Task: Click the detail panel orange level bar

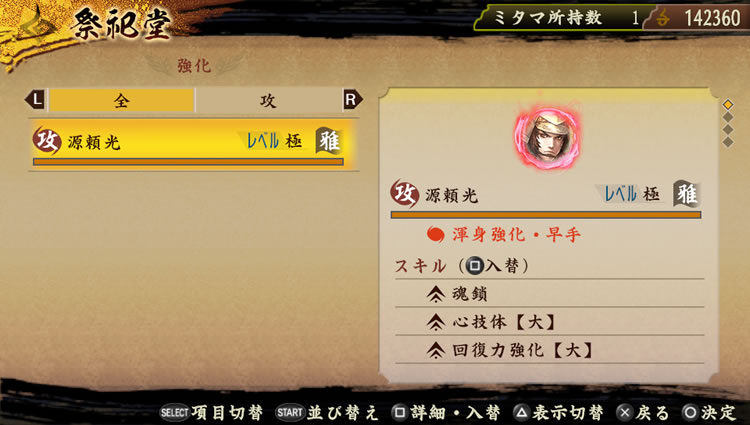Action: click(546, 215)
